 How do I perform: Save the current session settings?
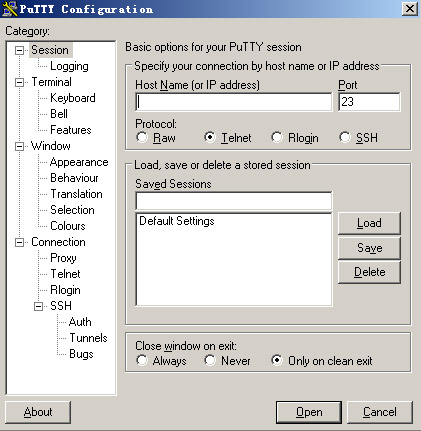369,248
